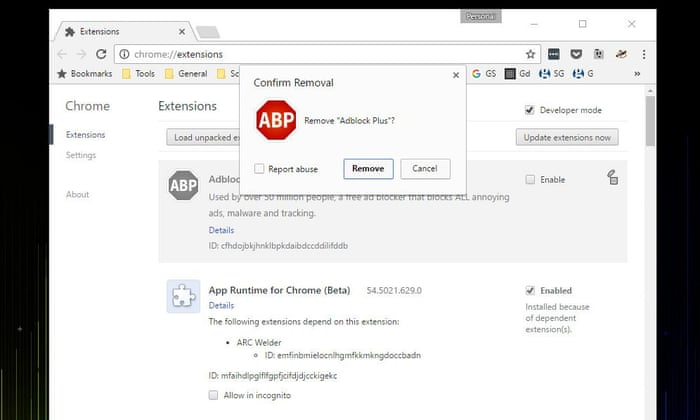Image resolution: width=700 pixels, height=420 pixels.
Task: Open Details link for Adblock Plus
Action: tap(221, 230)
